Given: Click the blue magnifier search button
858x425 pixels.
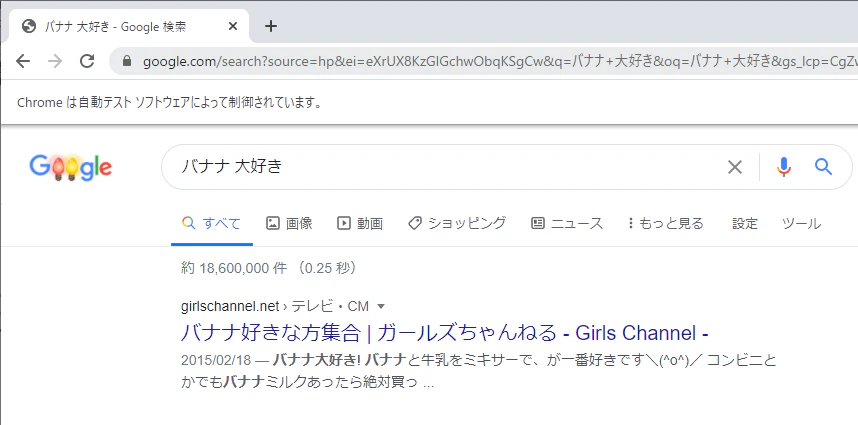Looking at the screenshot, I should [823, 167].
